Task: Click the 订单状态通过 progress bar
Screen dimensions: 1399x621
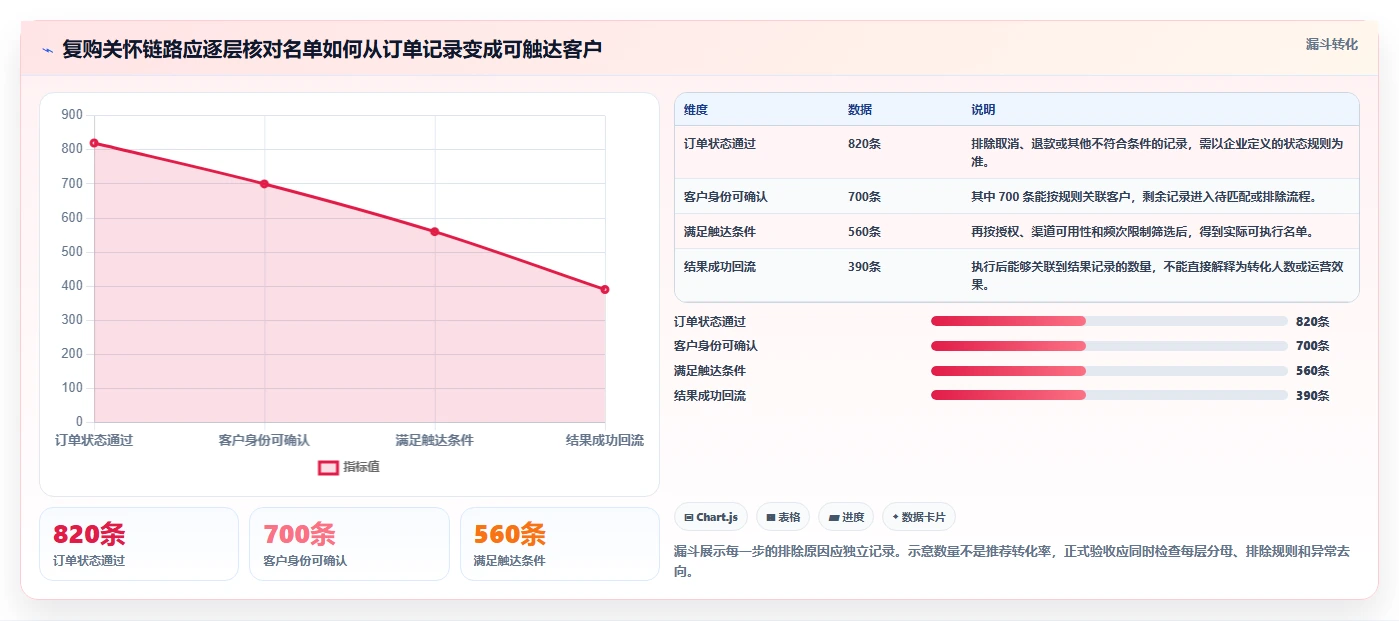Action: [x=1109, y=321]
